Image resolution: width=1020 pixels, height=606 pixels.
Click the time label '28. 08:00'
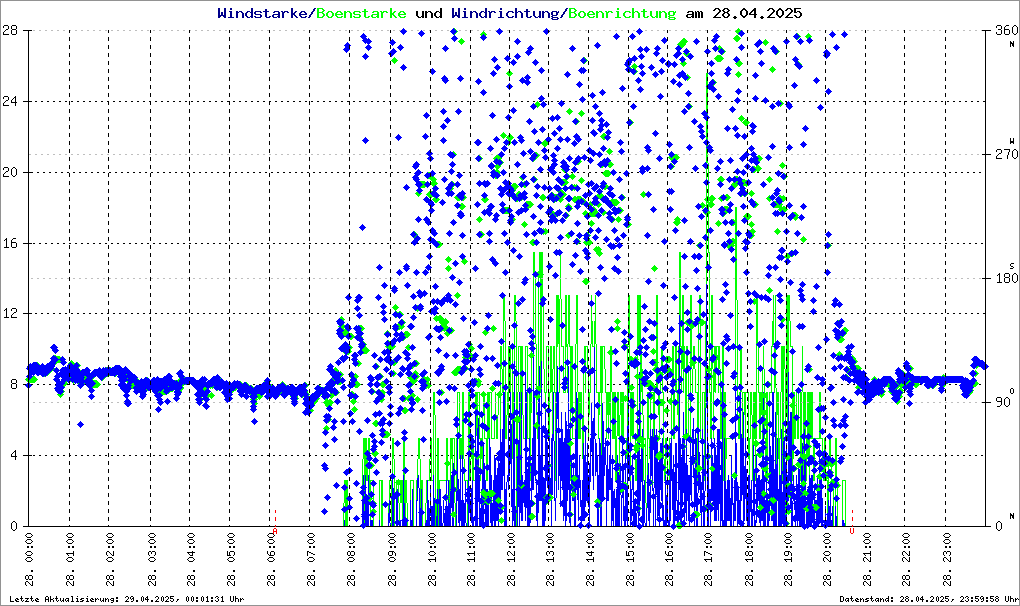[x=349, y=559]
